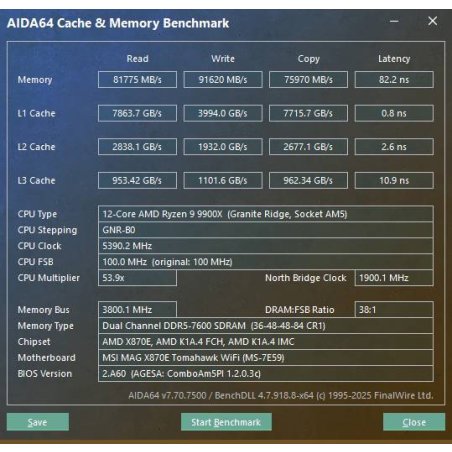Close window with the X icon
The width and height of the screenshot is (452, 452).
coord(432,21)
